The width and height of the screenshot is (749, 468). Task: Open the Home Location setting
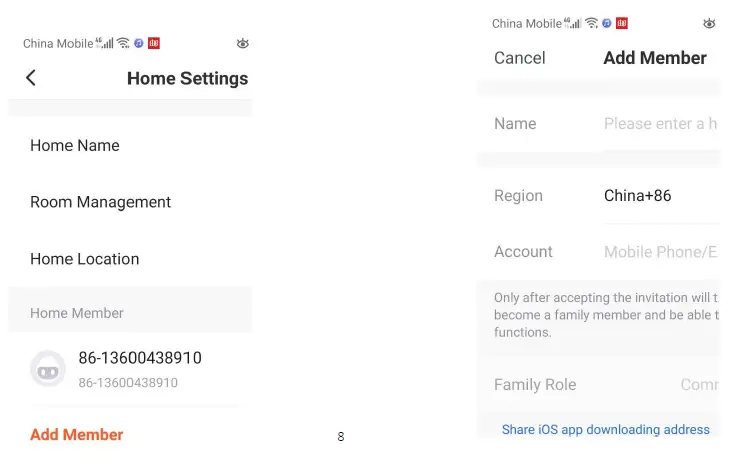84,259
